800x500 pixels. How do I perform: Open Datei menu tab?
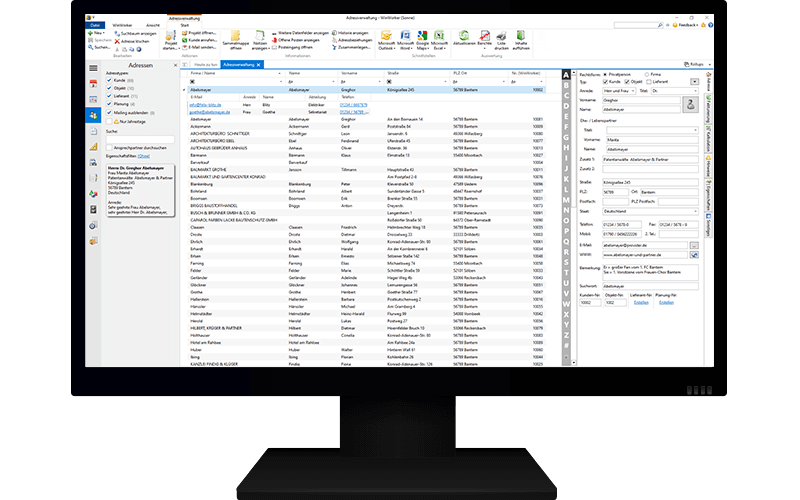click(x=95, y=25)
